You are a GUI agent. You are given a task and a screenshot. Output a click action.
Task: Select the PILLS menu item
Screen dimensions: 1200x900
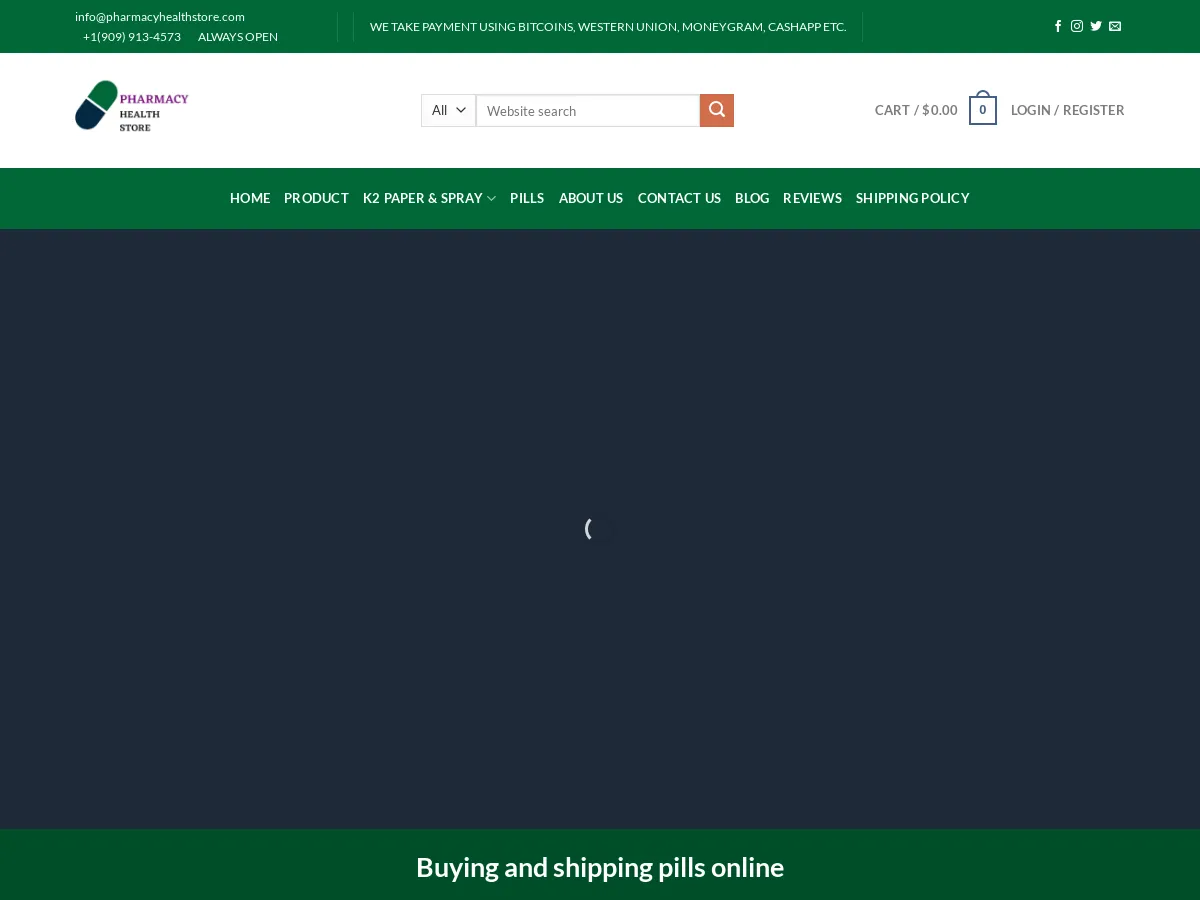click(527, 198)
